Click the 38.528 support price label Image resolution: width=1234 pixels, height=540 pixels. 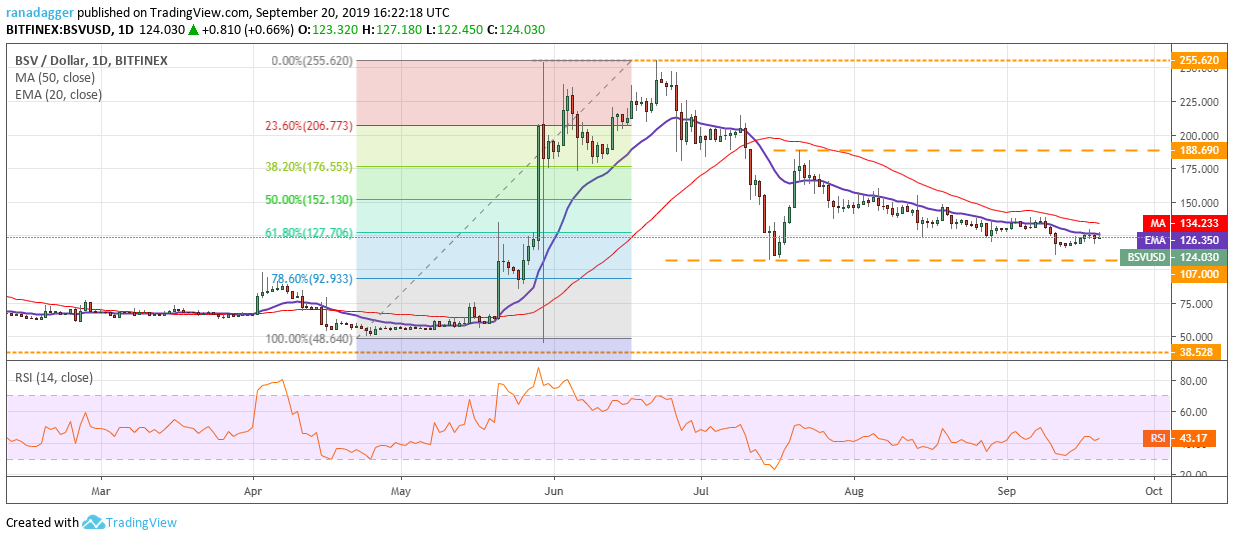(x=1197, y=352)
